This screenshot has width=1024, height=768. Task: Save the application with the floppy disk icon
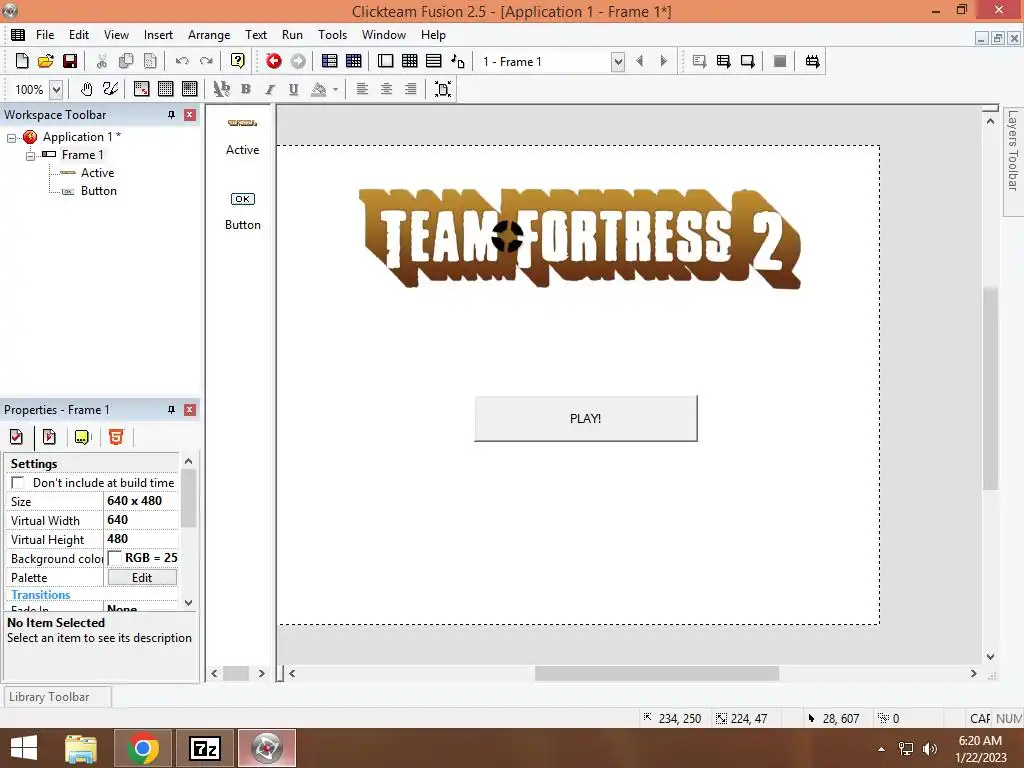pyautogui.click(x=70, y=61)
